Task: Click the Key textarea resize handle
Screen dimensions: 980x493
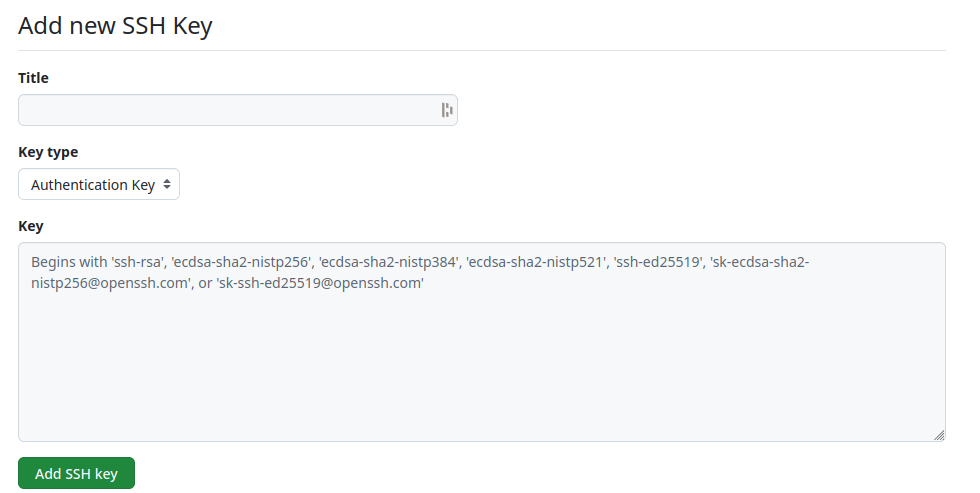Action: point(938,435)
